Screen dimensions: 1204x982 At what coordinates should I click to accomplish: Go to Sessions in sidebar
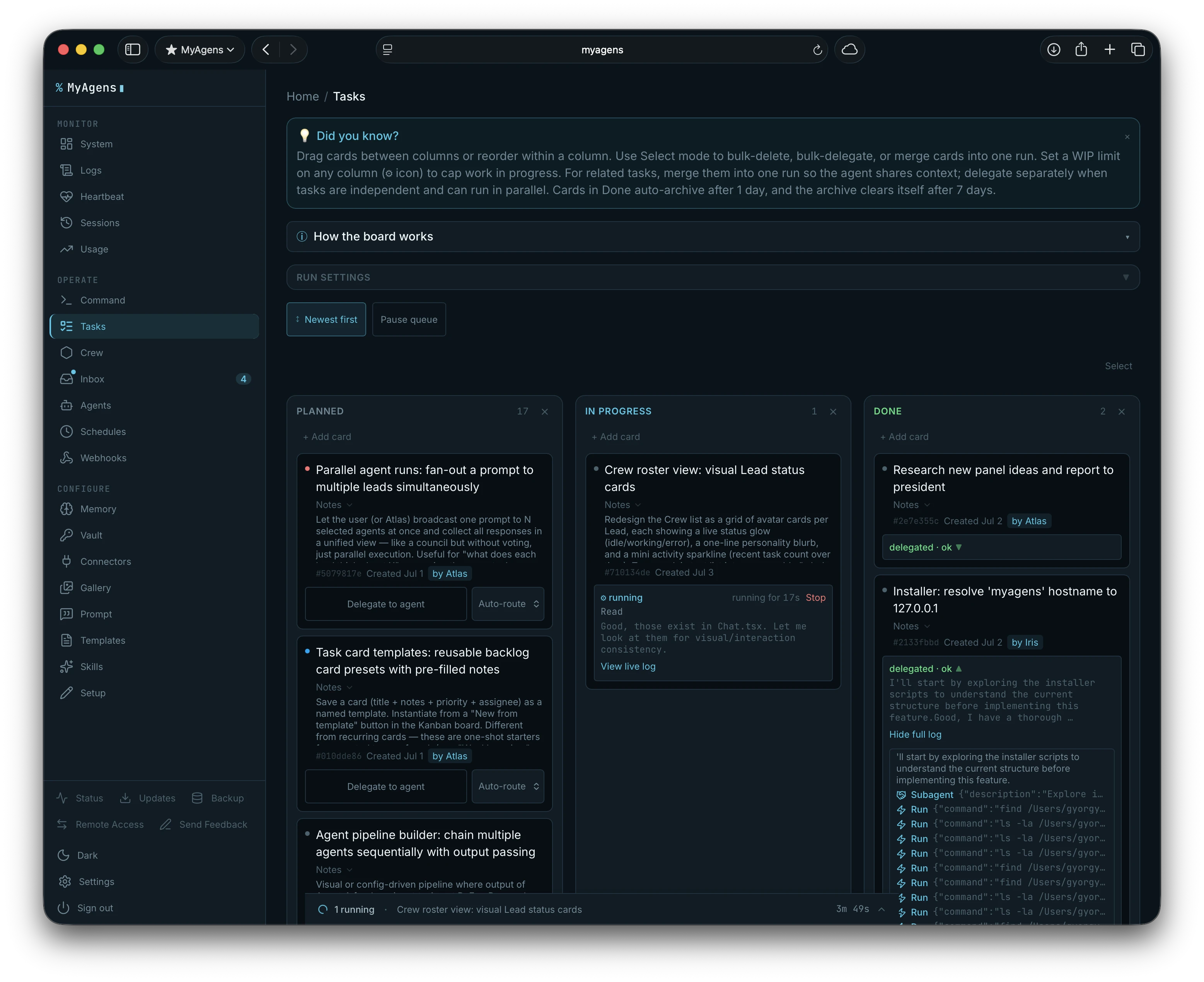click(x=154, y=223)
